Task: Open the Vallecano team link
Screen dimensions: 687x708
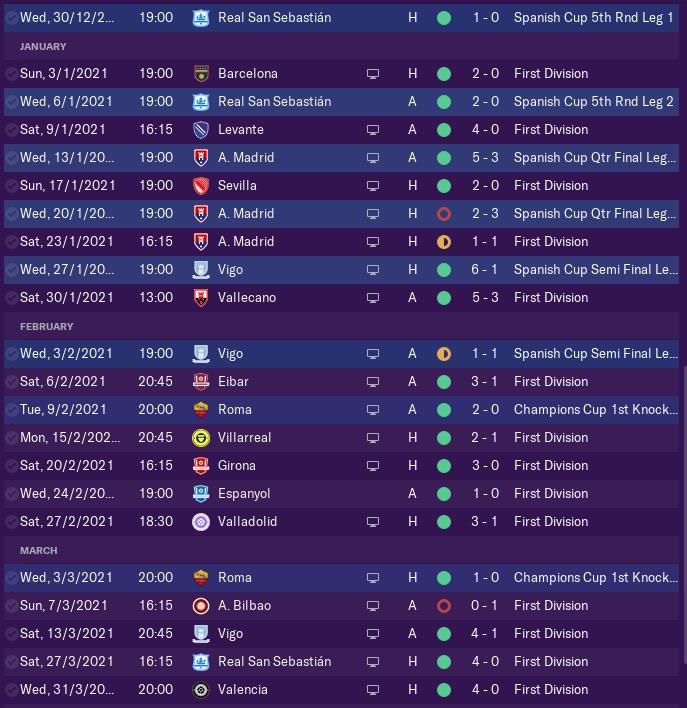Action: pos(247,298)
